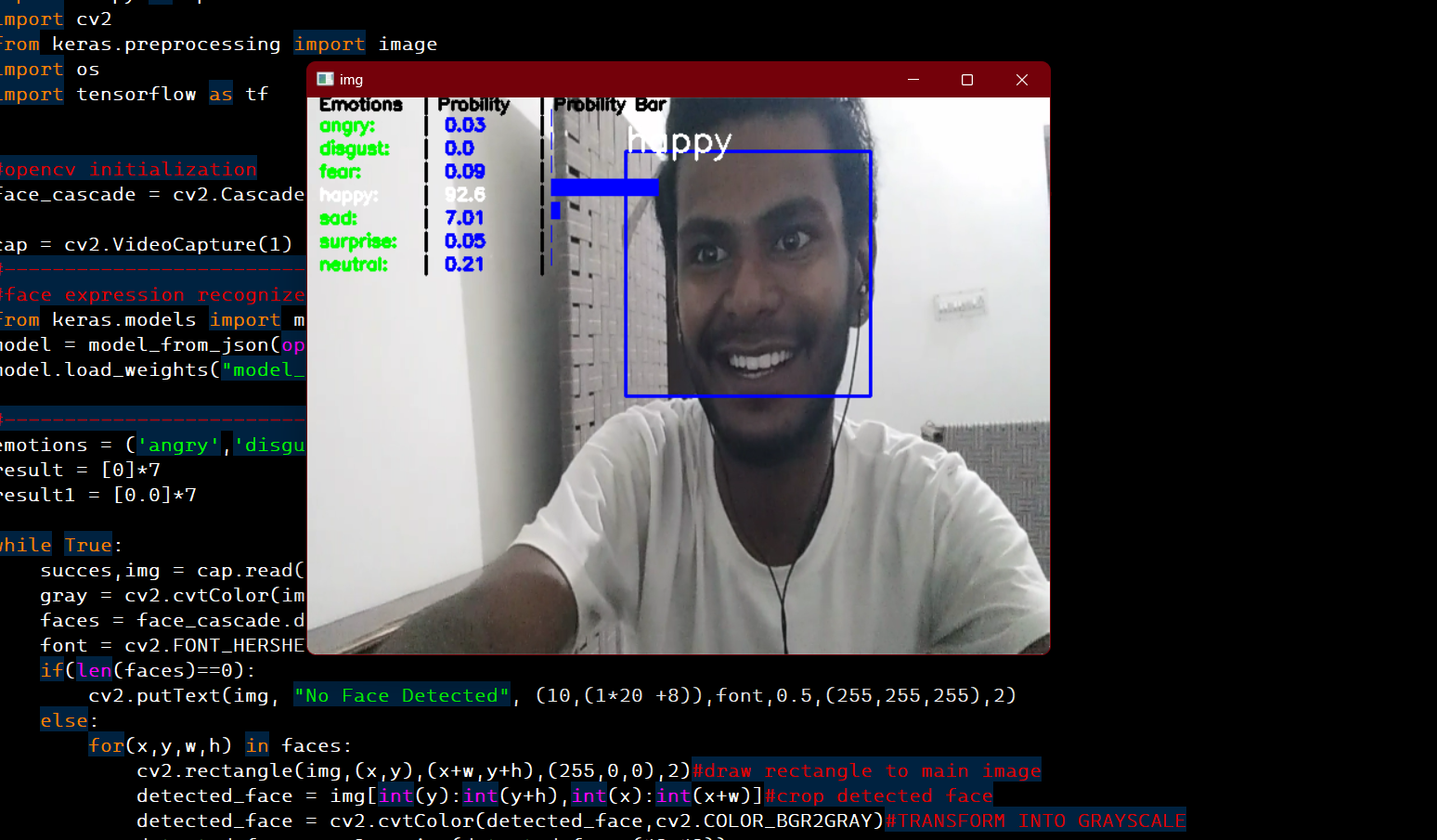Click the No Face Detected string literal
This screenshot has width=1437, height=840.
401,694
